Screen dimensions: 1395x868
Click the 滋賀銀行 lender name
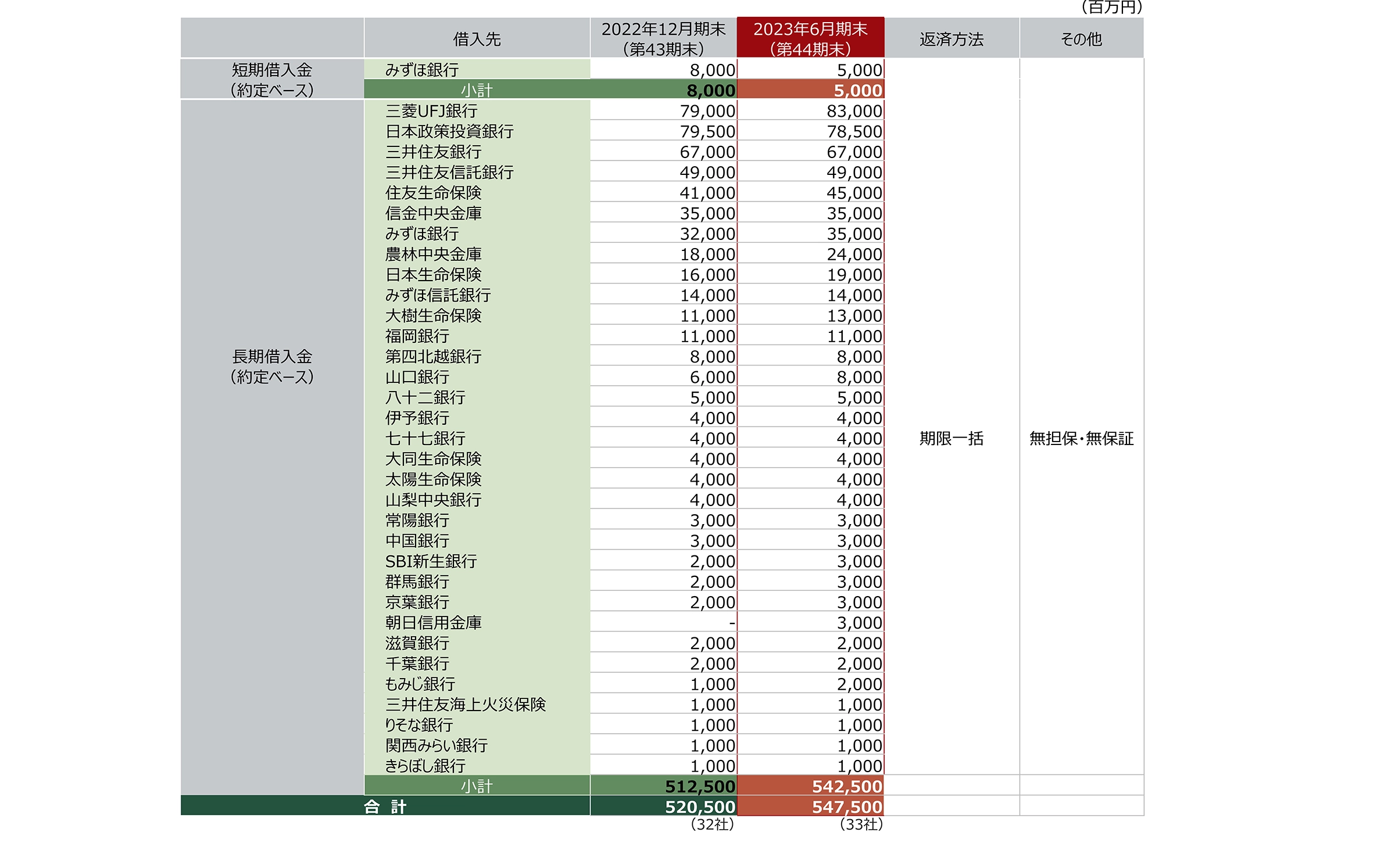click(x=417, y=643)
